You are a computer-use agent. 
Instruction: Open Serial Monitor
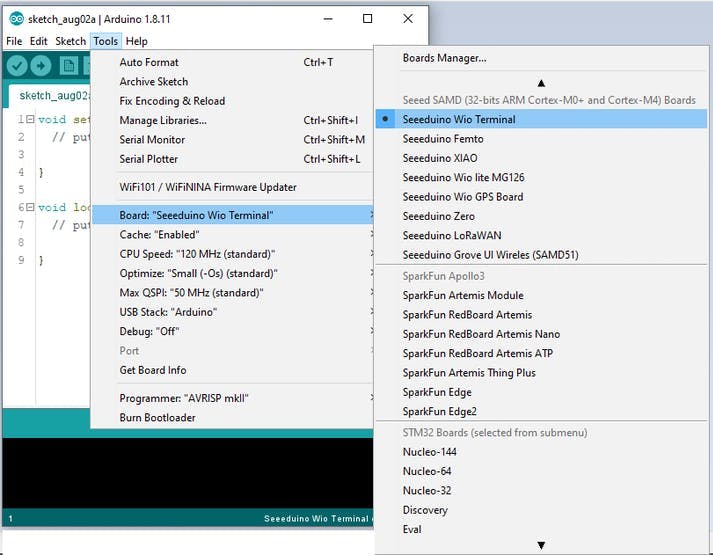click(x=233, y=140)
